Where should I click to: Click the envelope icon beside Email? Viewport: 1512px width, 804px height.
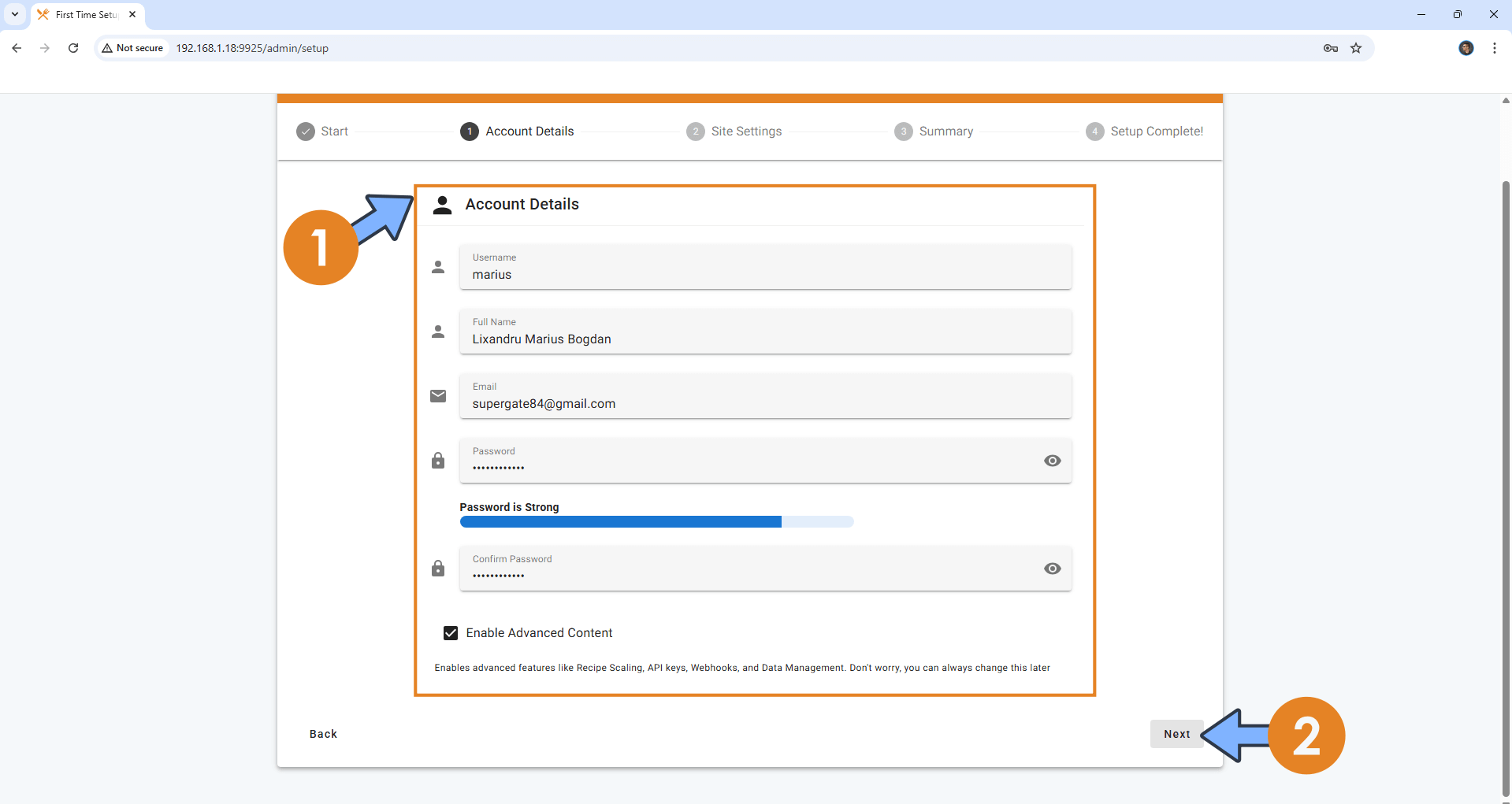438,396
